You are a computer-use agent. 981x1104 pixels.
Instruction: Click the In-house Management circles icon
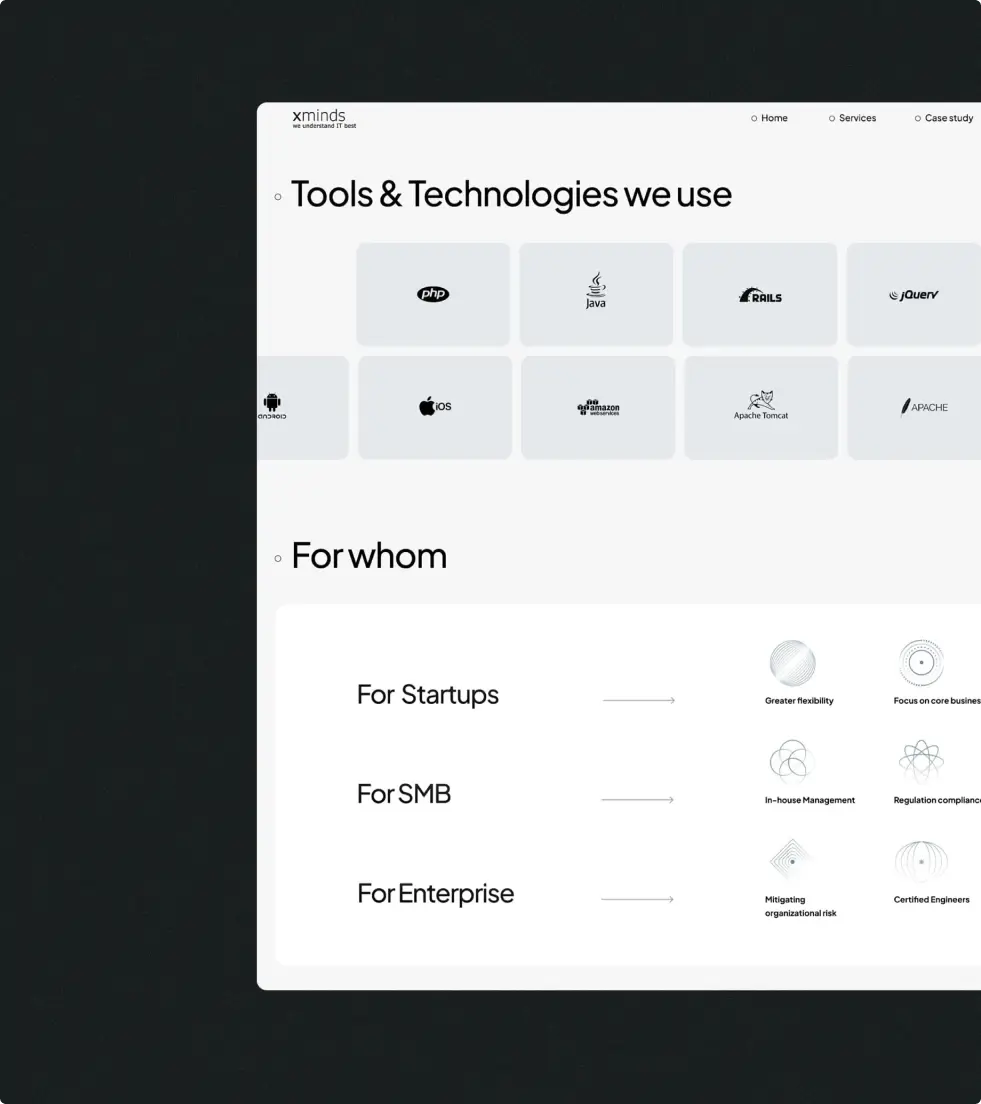pyautogui.click(x=792, y=762)
